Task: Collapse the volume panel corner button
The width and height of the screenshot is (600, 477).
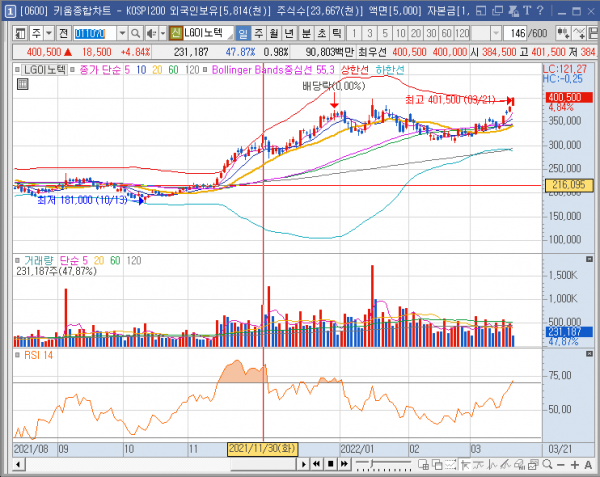Action: 589,259
